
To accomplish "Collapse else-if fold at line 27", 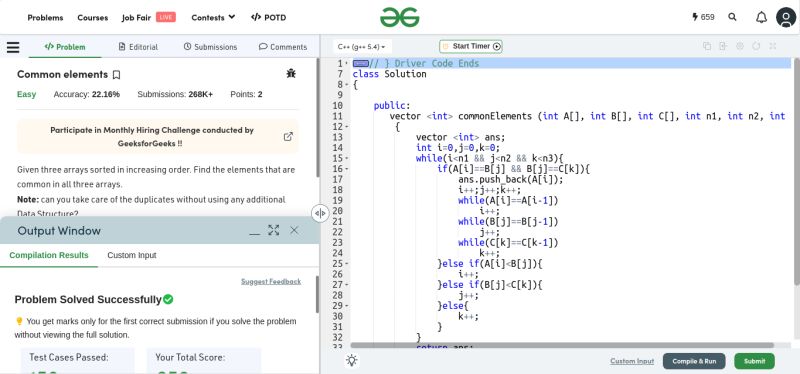I will click(347, 285).
